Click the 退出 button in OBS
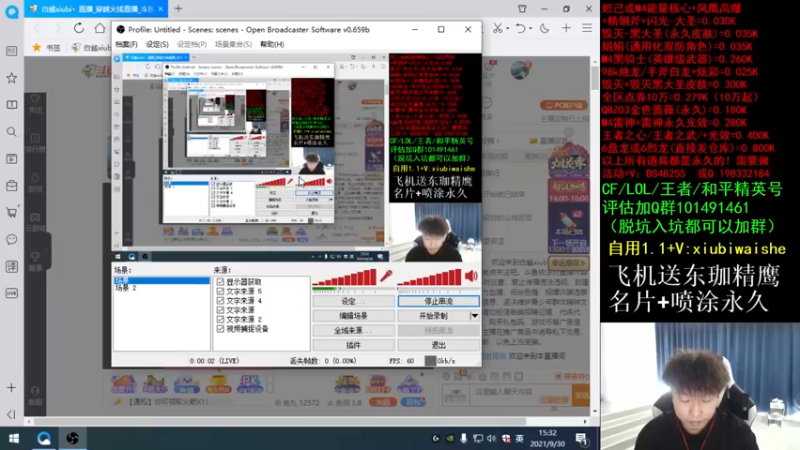This screenshot has width=800, height=450. [439, 345]
